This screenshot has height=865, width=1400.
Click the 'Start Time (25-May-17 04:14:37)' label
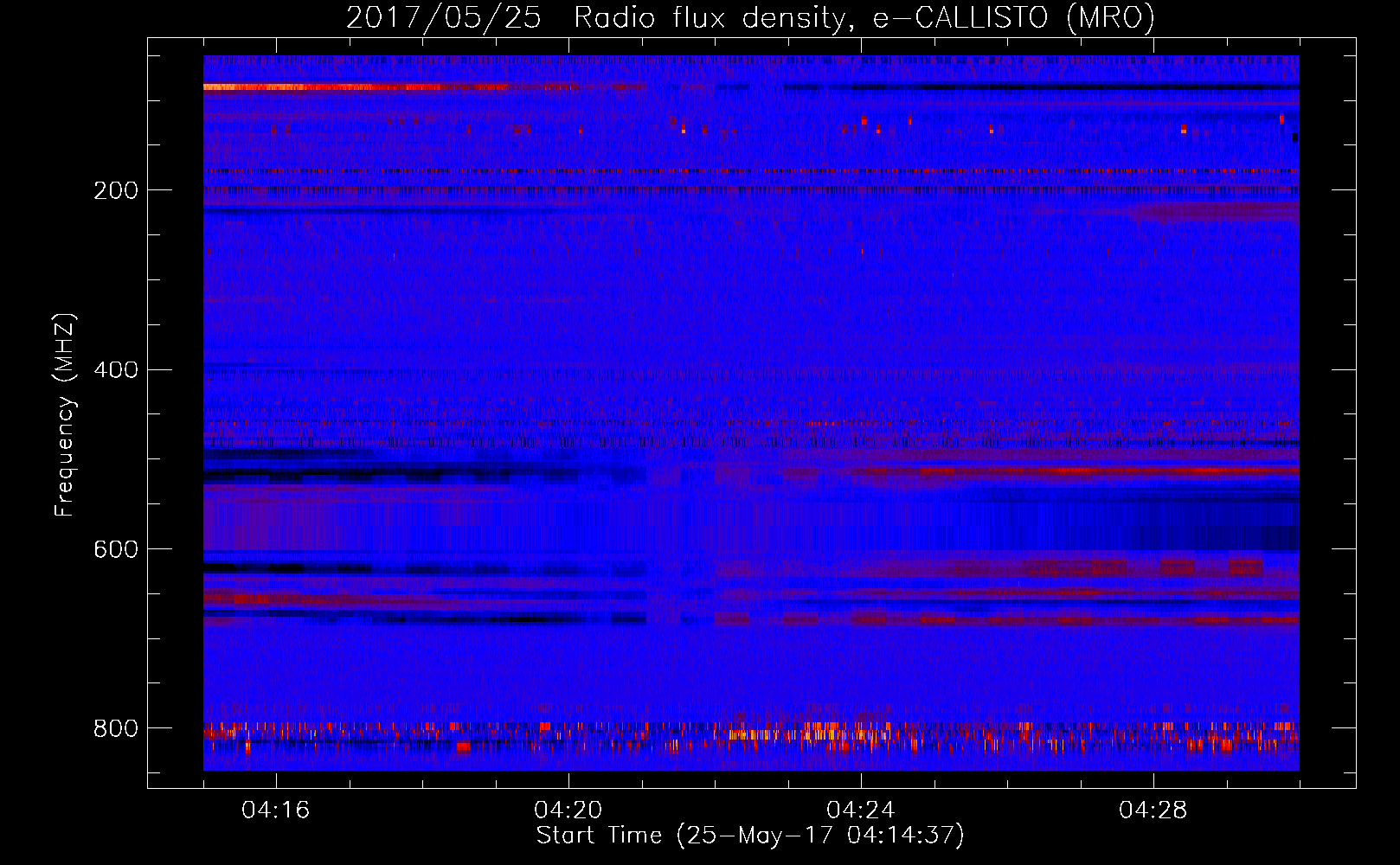750,836
